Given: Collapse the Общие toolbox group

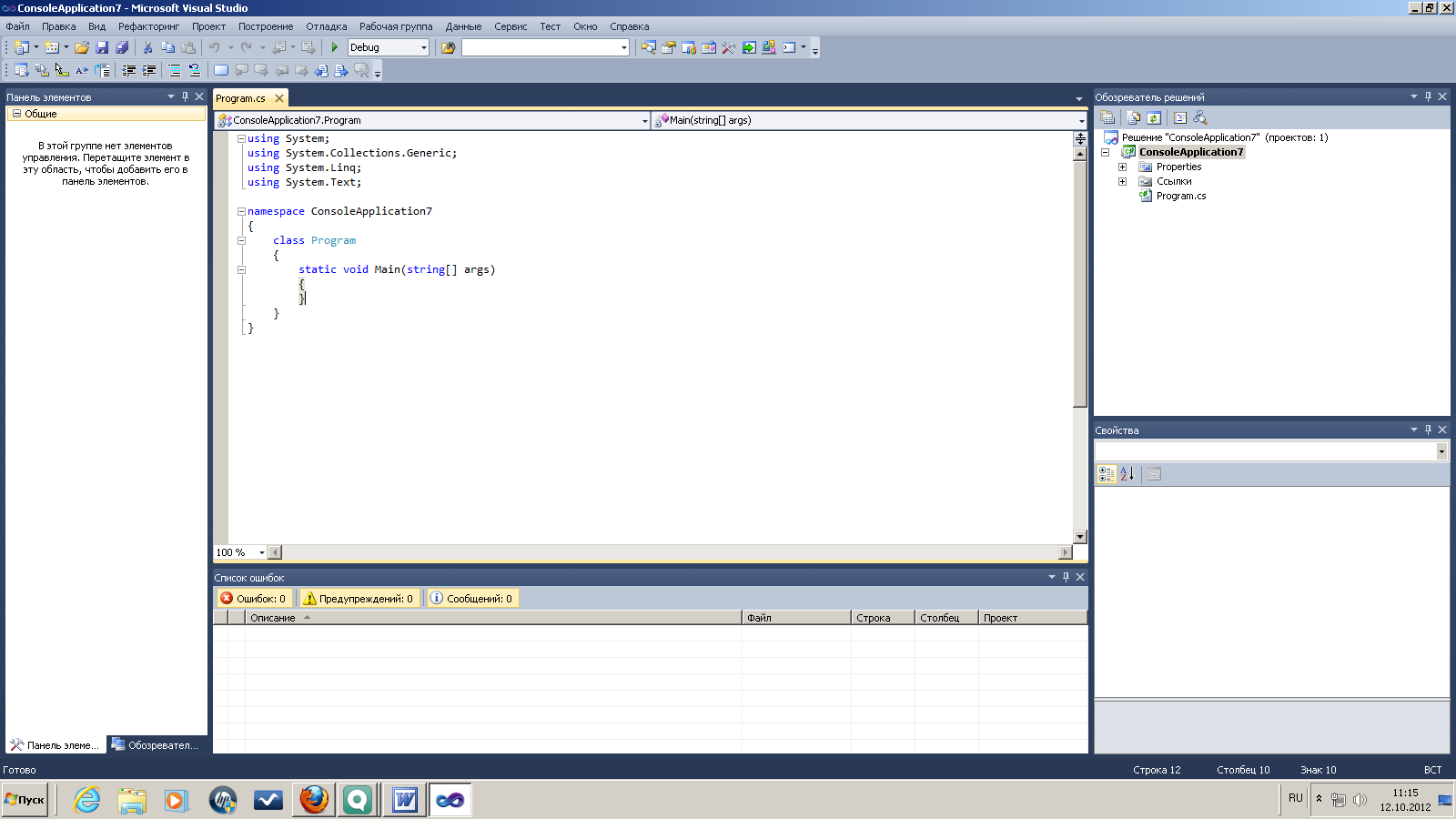Looking at the screenshot, I should pos(16,114).
